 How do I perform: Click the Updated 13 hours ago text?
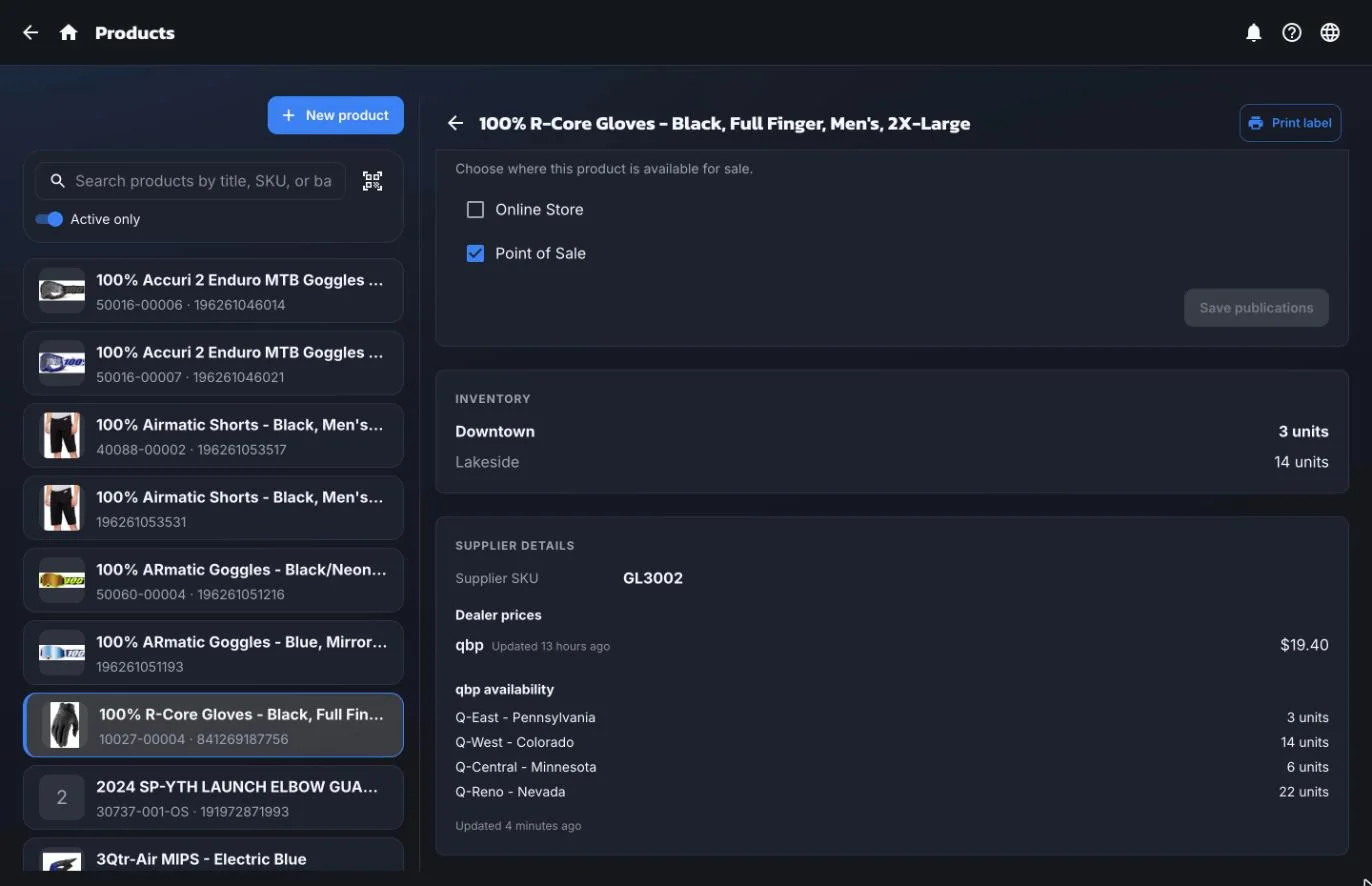click(x=551, y=646)
